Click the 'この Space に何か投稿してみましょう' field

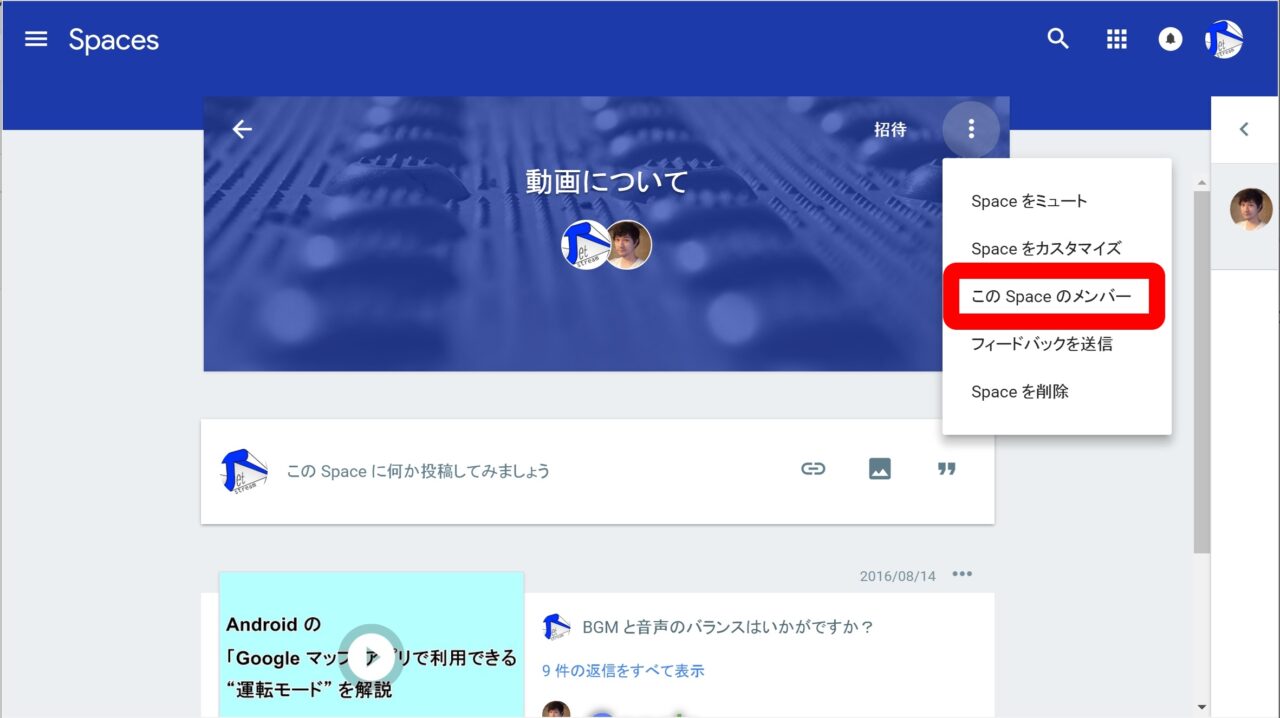pyautogui.click(x=418, y=471)
